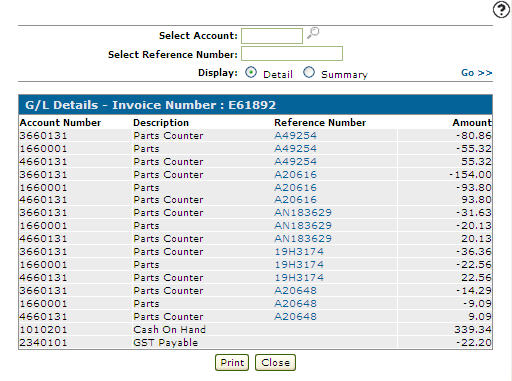Click Parts Counter description in the 22.56 row
The image size is (512, 381).
(168, 277)
